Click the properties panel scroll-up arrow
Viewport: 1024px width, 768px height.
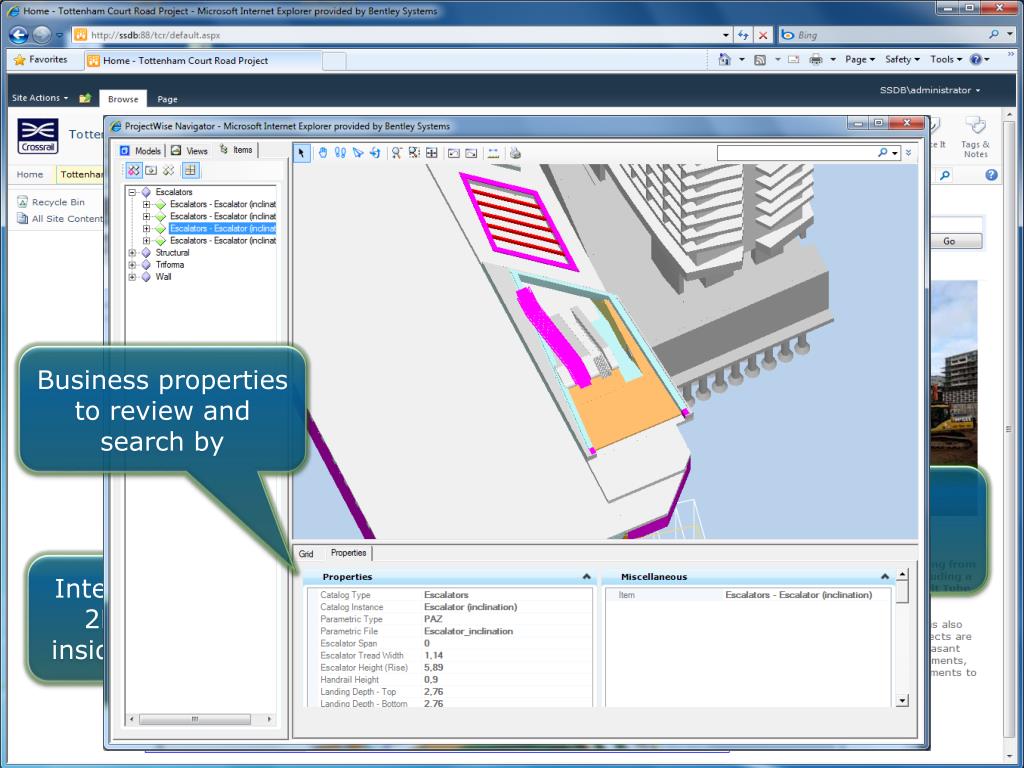(x=903, y=575)
